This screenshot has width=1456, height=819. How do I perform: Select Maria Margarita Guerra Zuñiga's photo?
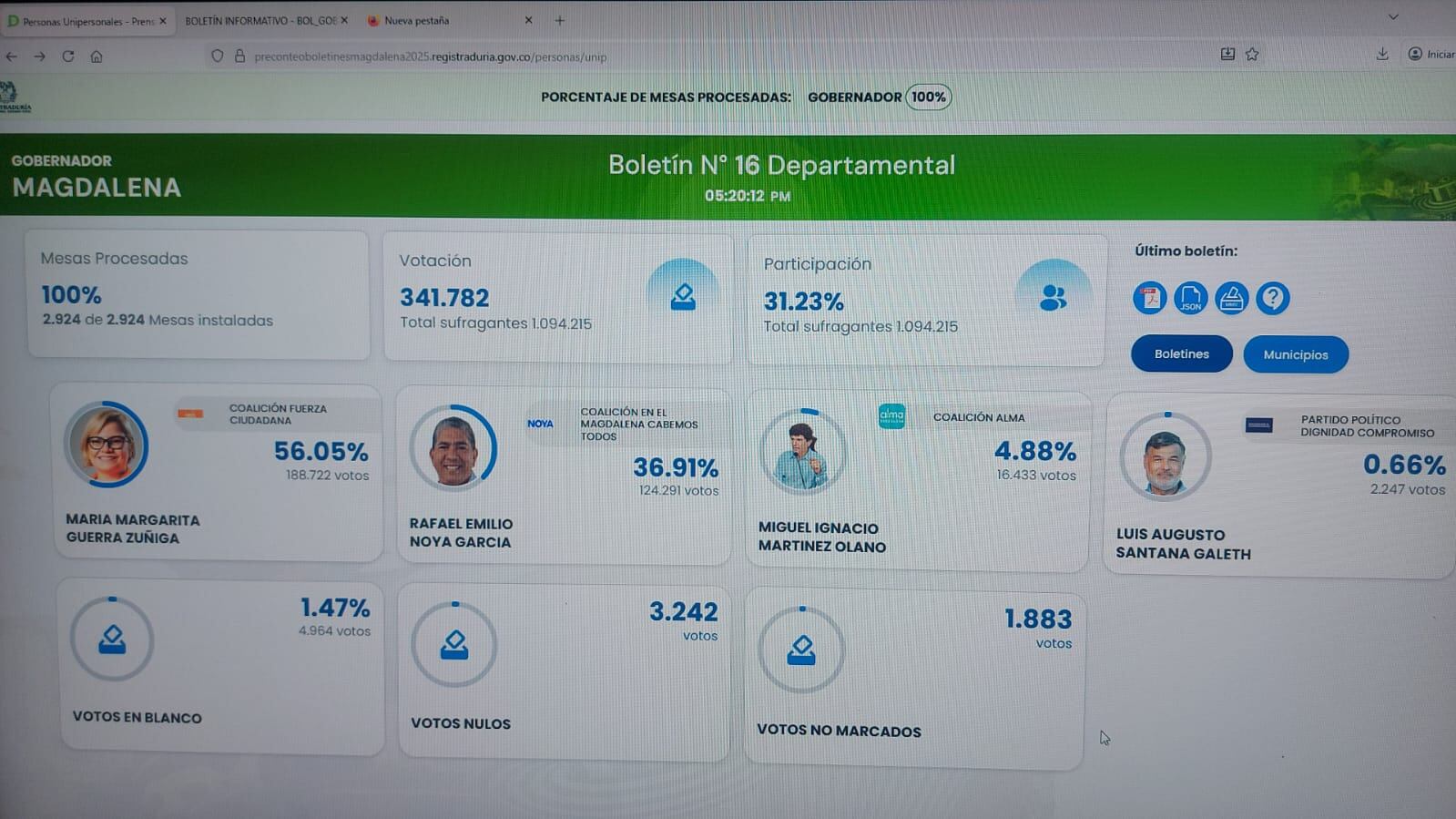[107, 445]
